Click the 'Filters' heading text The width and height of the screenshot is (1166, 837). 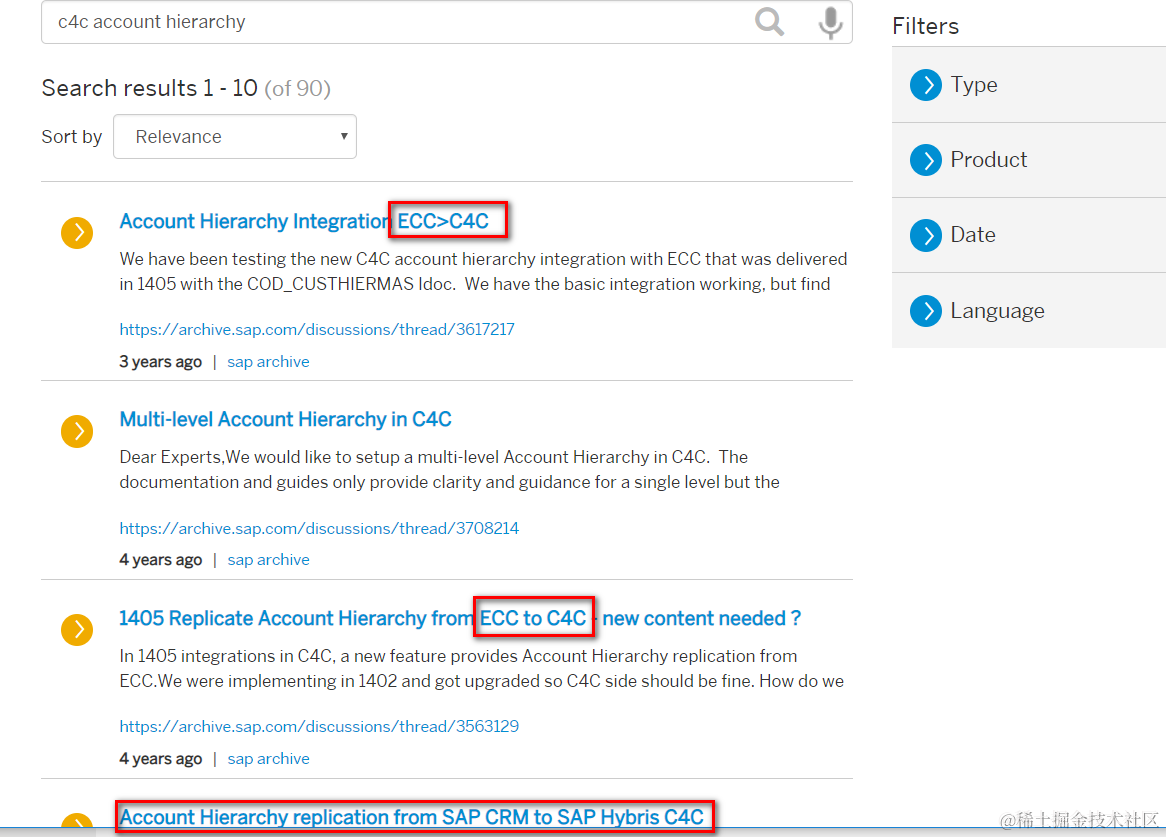coord(926,26)
